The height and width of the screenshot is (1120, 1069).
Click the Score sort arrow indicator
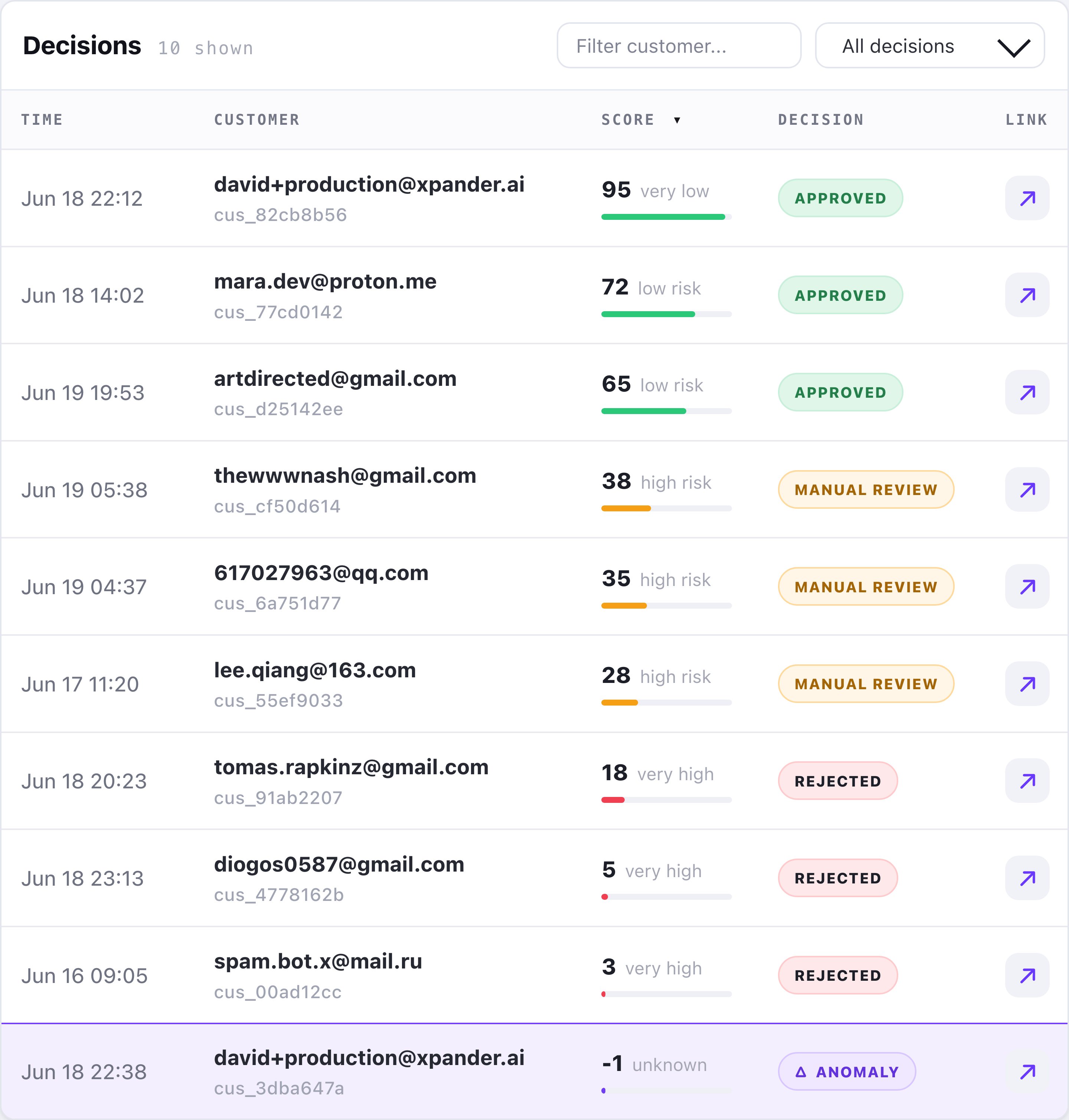pos(677,120)
